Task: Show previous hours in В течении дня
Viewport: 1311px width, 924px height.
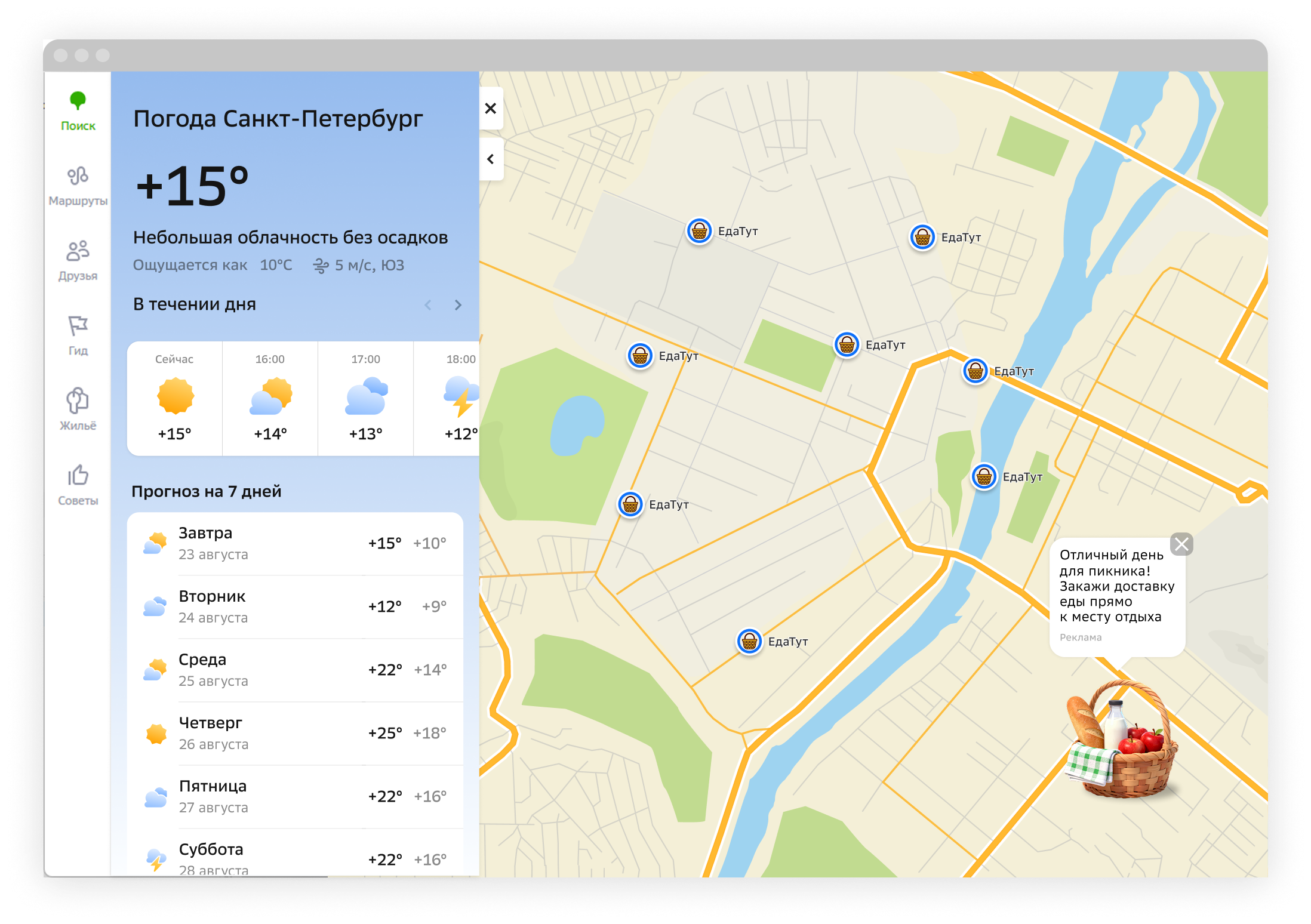Action: point(428,305)
